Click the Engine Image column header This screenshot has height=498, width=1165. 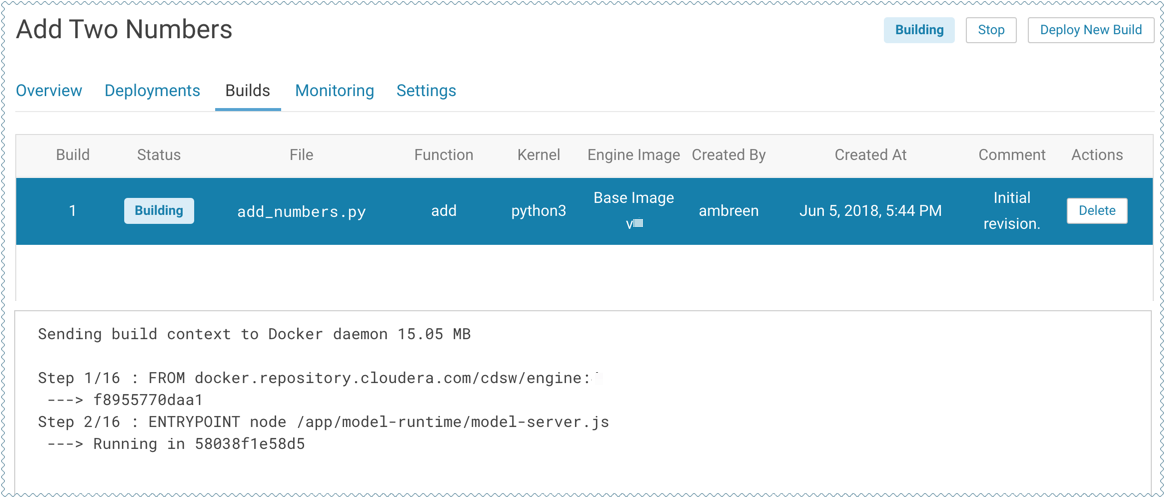click(x=633, y=155)
